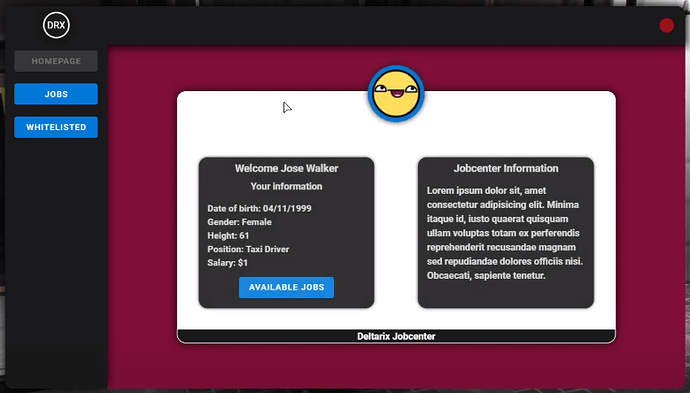Click the 'Deltarix Jobcenter' footer label

point(396,336)
